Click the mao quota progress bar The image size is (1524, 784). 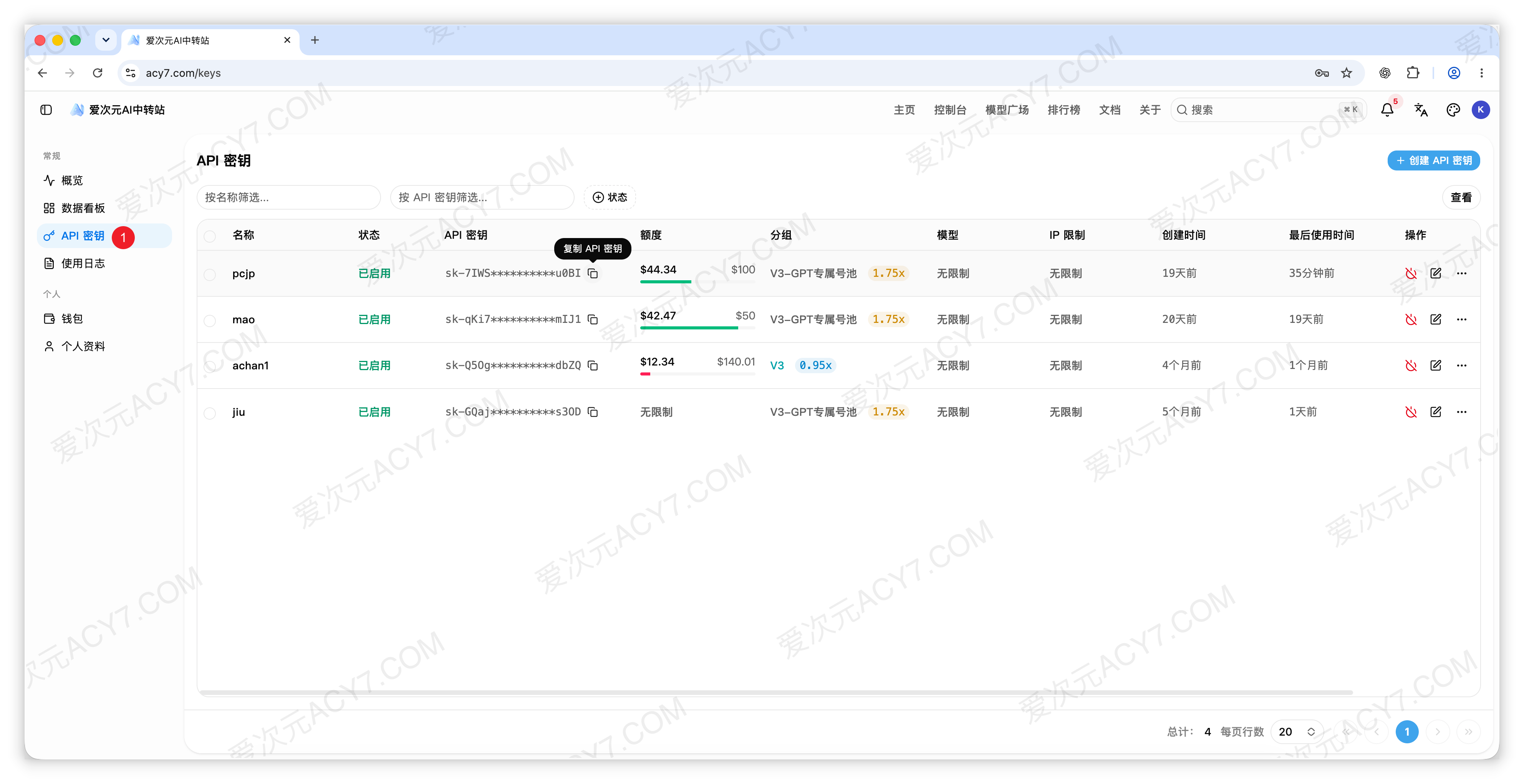(697, 327)
